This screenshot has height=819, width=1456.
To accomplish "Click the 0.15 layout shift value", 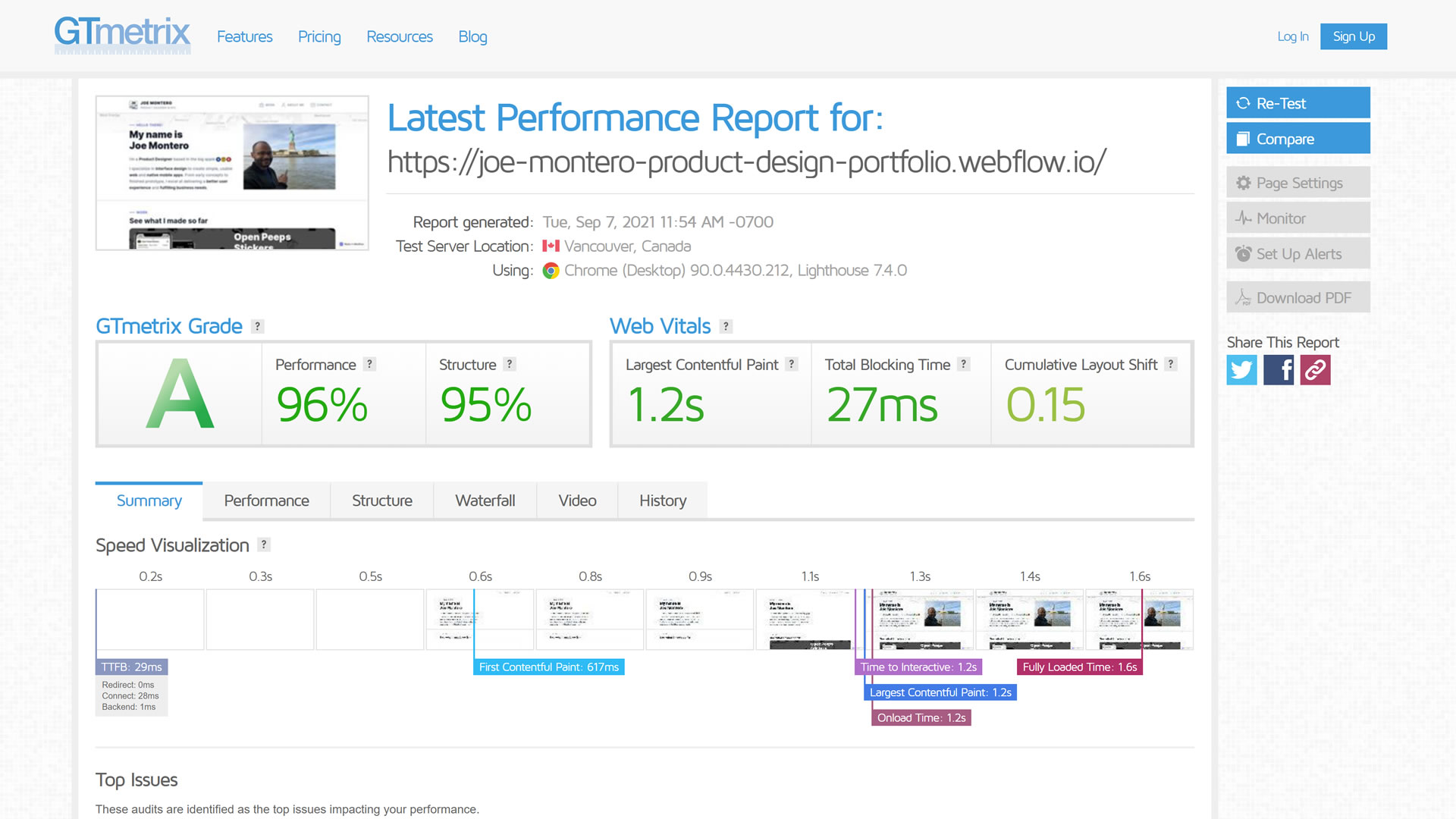I will coord(1046,405).
